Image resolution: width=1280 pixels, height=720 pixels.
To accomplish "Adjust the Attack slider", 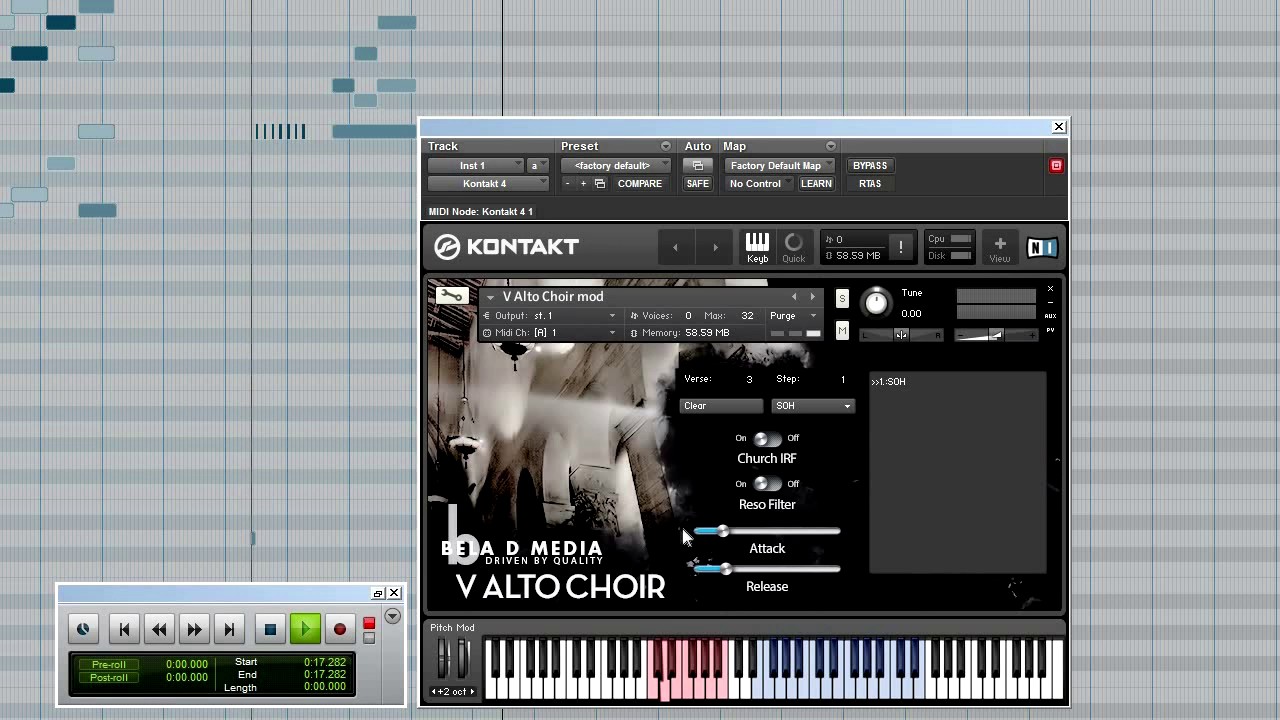I will (766, 531).
